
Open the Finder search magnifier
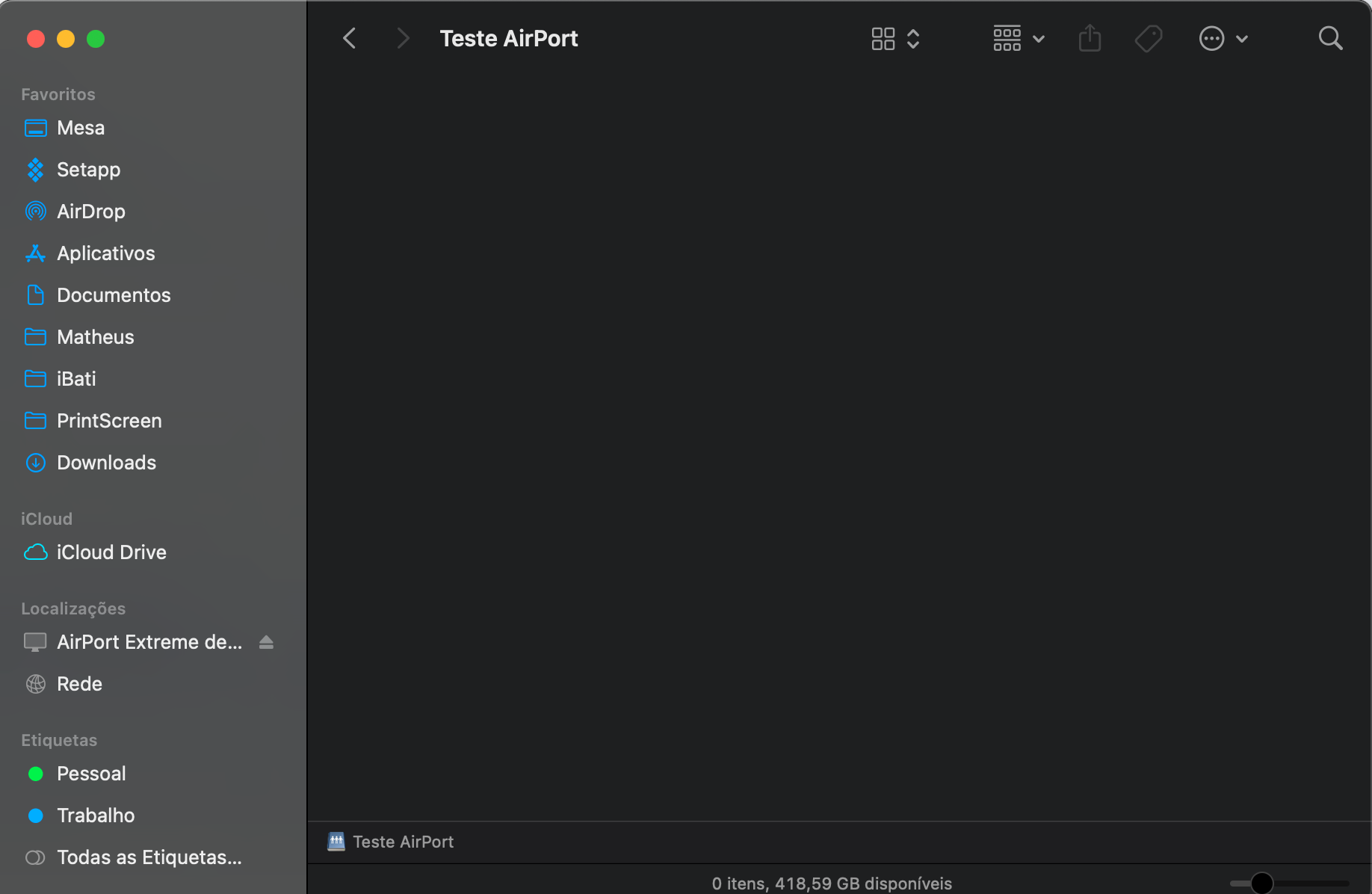(1330, 38)
